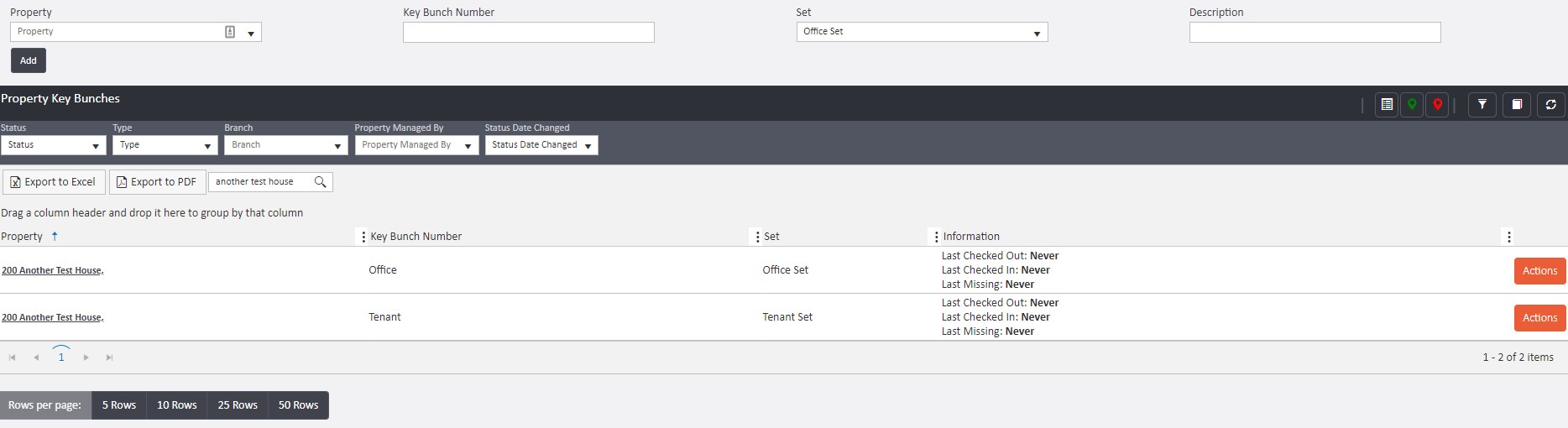Refresh the Property Key Bunches grid

click(x=1550, y=105)
